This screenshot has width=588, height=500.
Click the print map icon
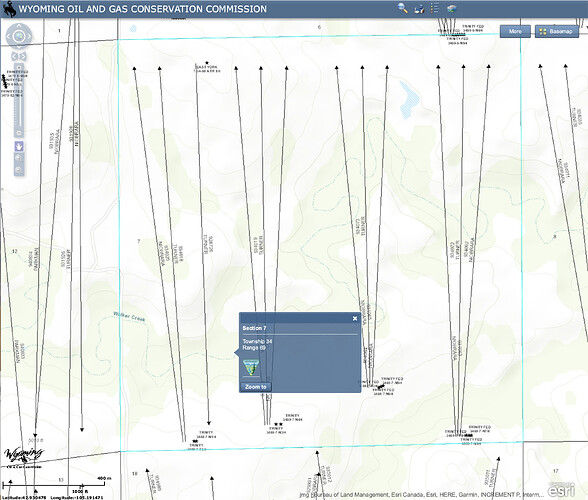coord(419,9)
